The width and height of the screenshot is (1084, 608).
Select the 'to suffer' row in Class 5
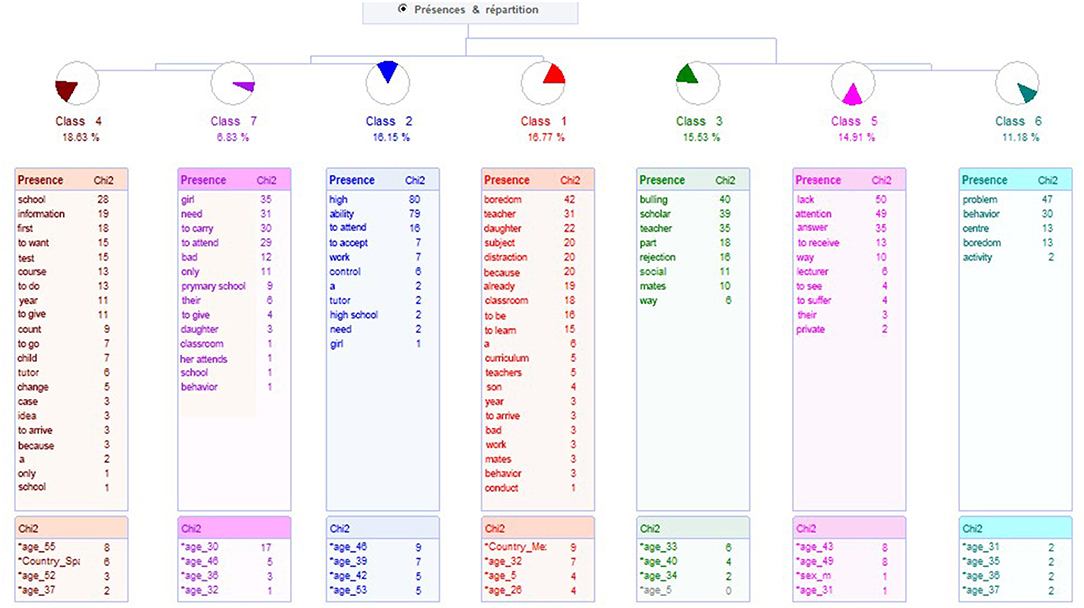coord(849,300)
